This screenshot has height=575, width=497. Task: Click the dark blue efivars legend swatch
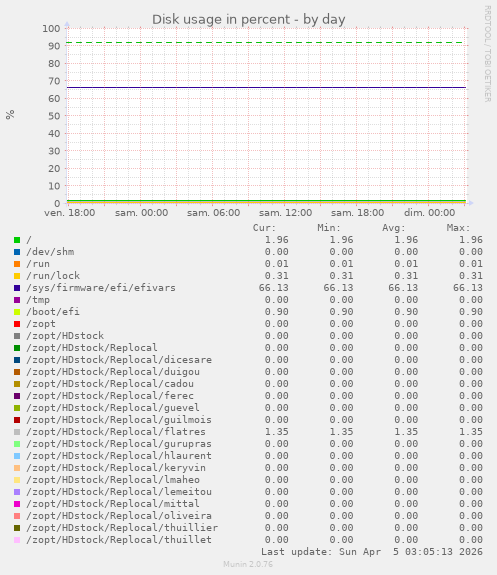[17, 288]
